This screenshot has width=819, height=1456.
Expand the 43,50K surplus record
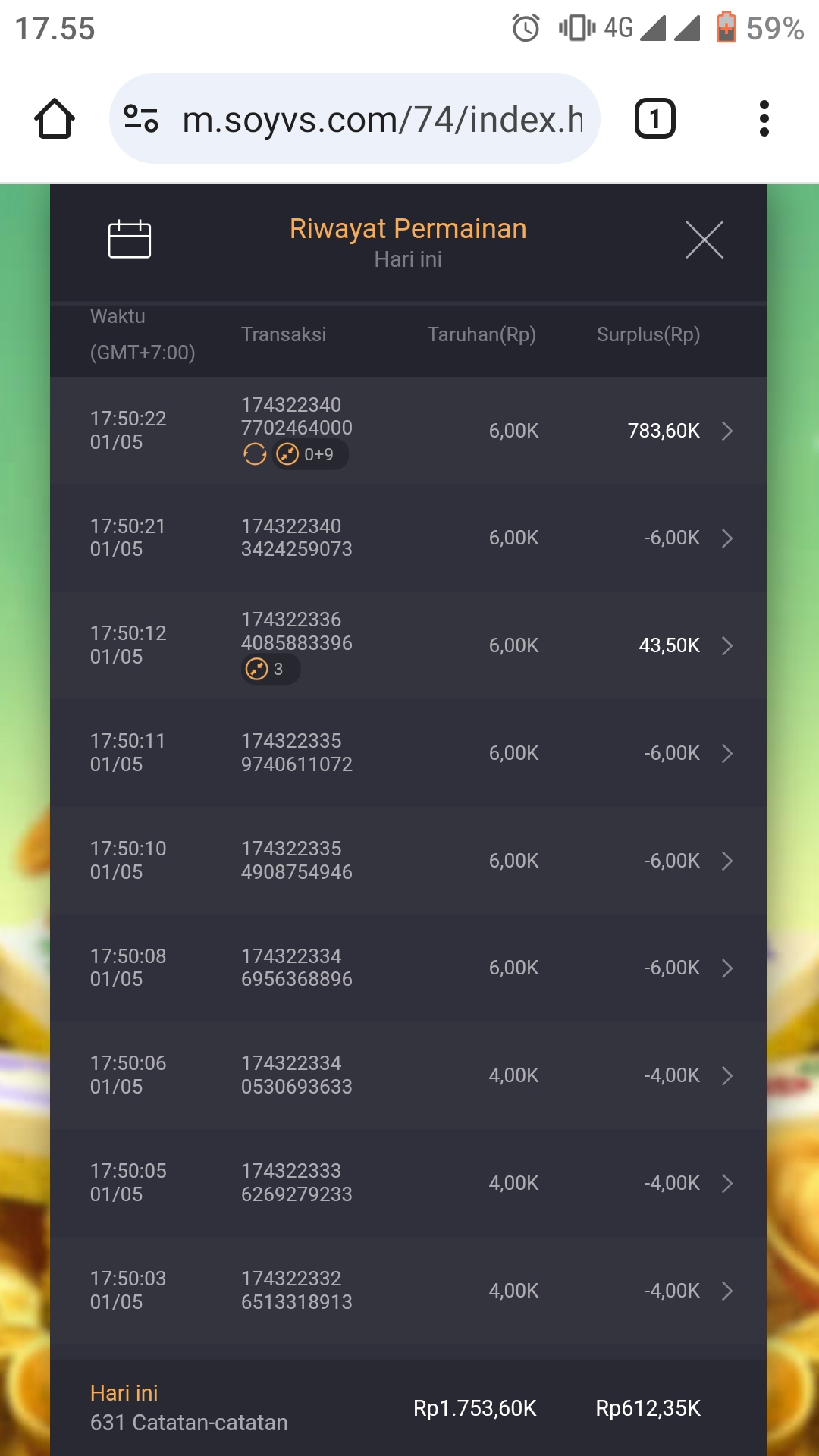point(727,645)
